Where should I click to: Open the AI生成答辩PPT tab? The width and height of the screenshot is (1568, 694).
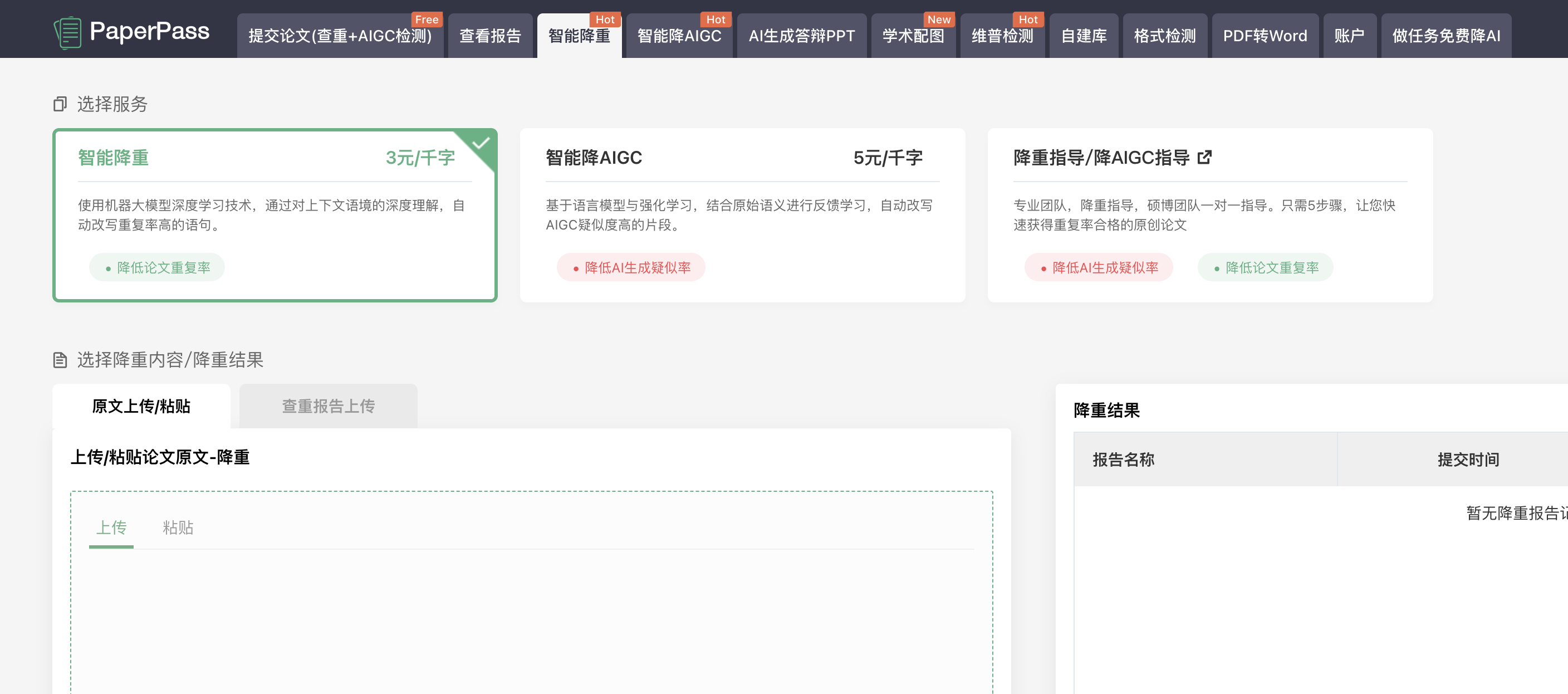802,36
